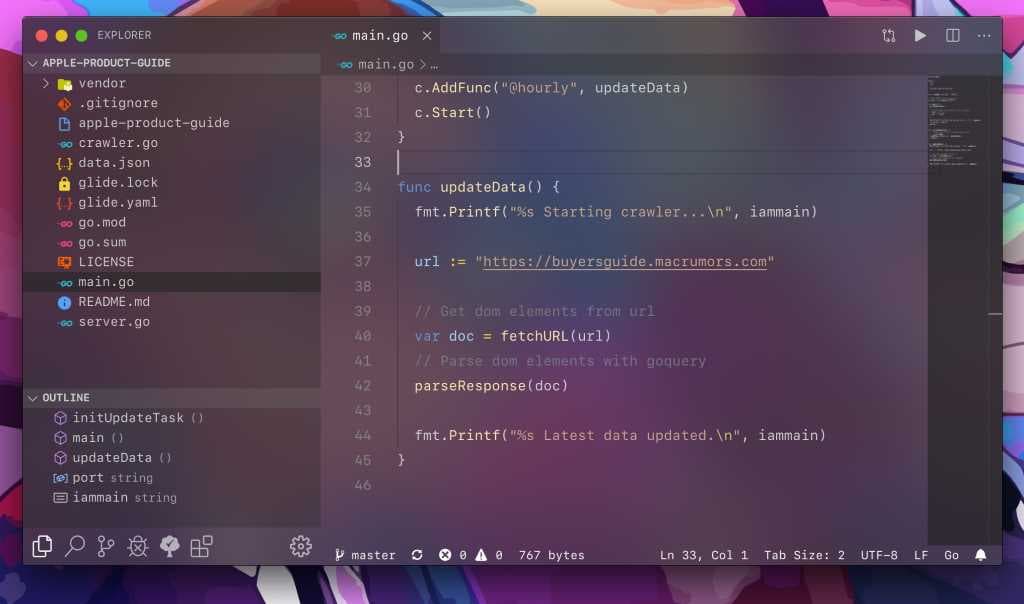Screen dimensions: 1024x604
Task: Click the notifications bell in the status bar
Action: click(980, 554)
